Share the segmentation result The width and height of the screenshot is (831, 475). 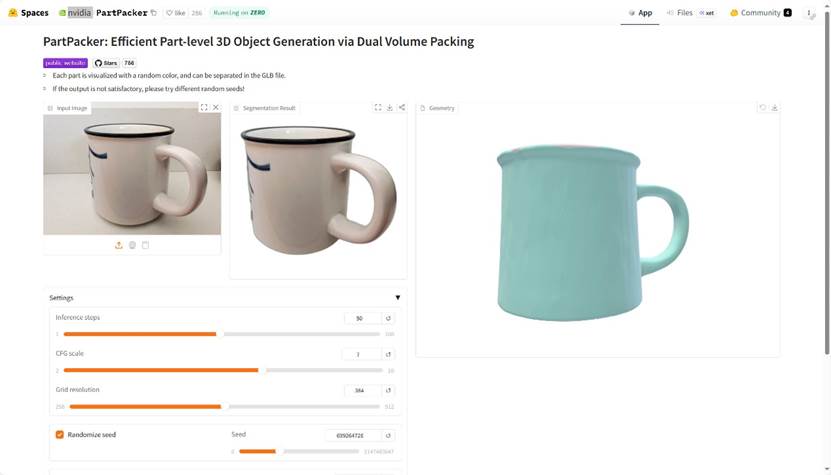click(x=402, y=107)
